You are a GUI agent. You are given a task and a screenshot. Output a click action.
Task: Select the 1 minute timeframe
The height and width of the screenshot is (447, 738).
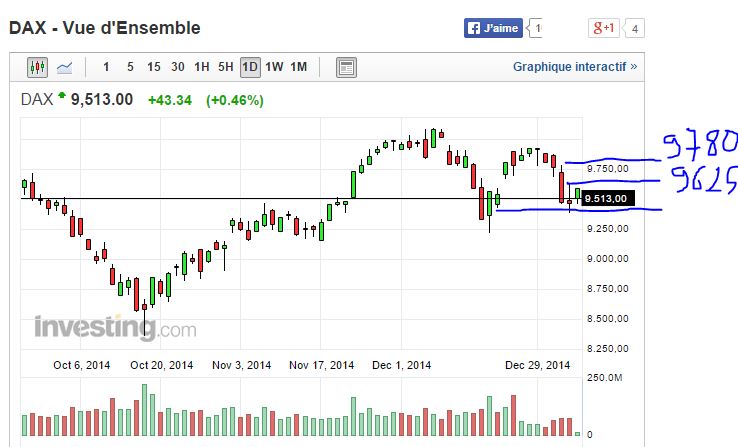pos(106,68)
